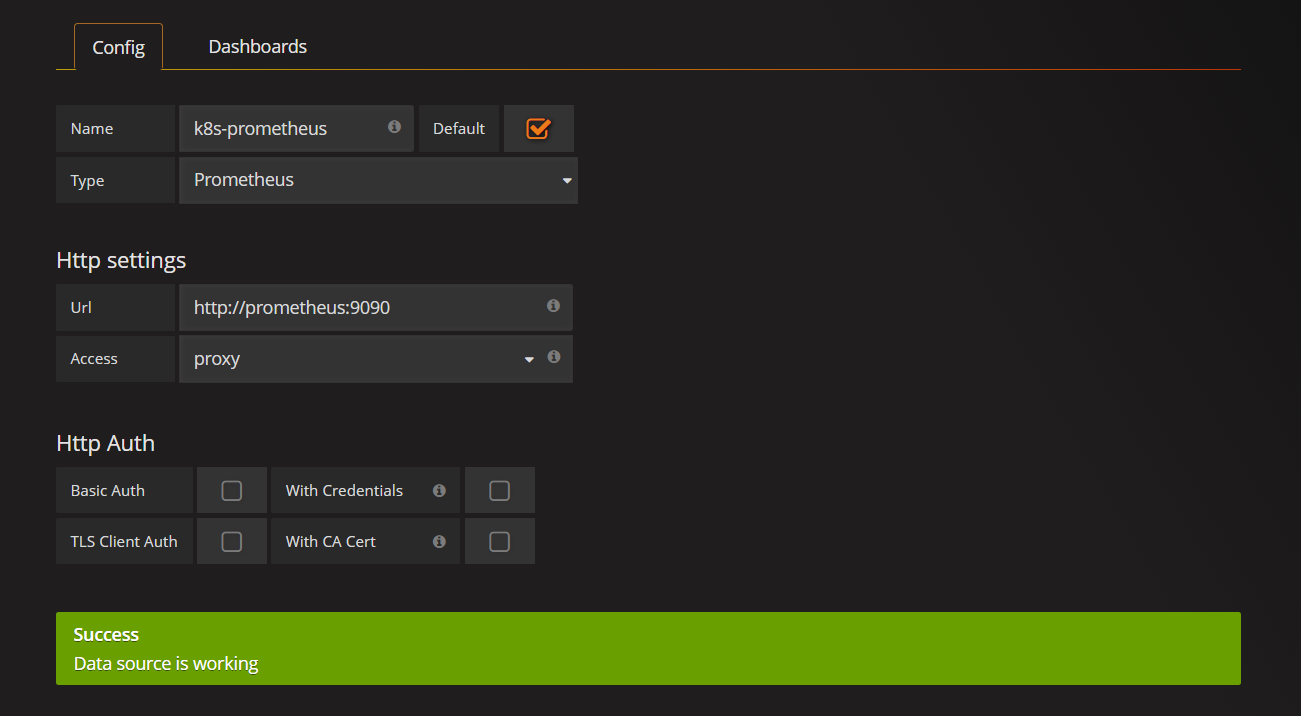Enable the Basic Auth checkbox
The height and width of the screenshot is (716, 1301).
[232, 491]
